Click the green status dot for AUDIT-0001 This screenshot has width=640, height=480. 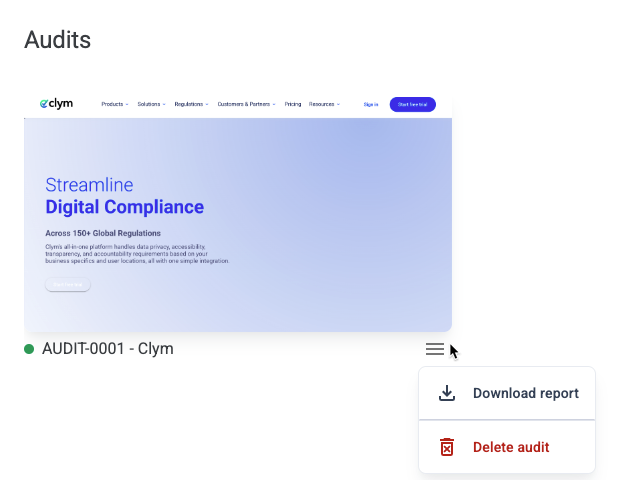(29, 349)
